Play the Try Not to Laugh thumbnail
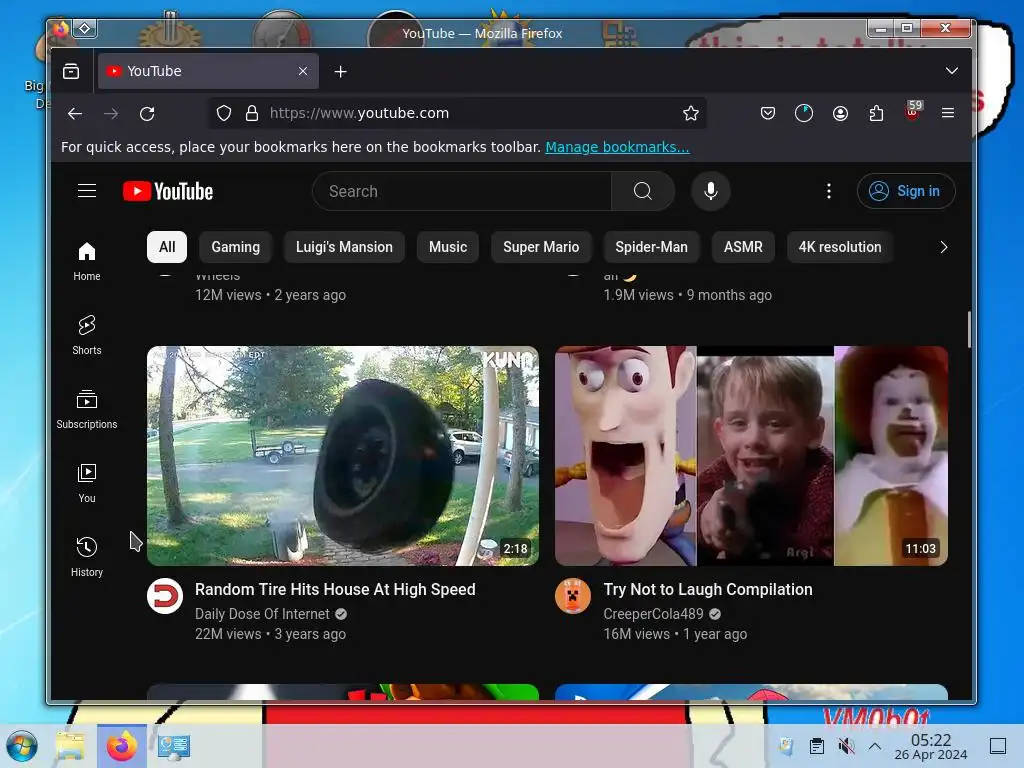 click(x=751, y=456)
